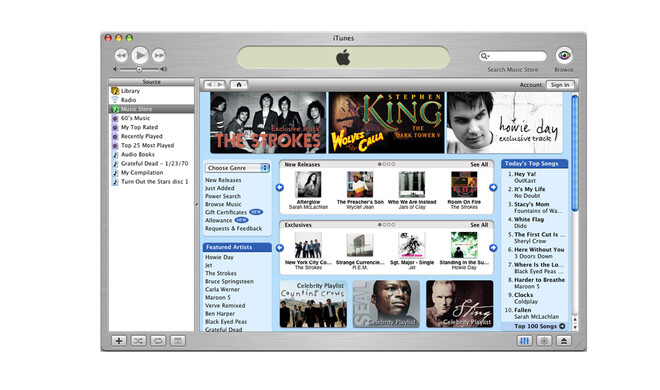Click the fast forward next track button
This screenshot has height=390, width=660.
[x=159, y=56]
